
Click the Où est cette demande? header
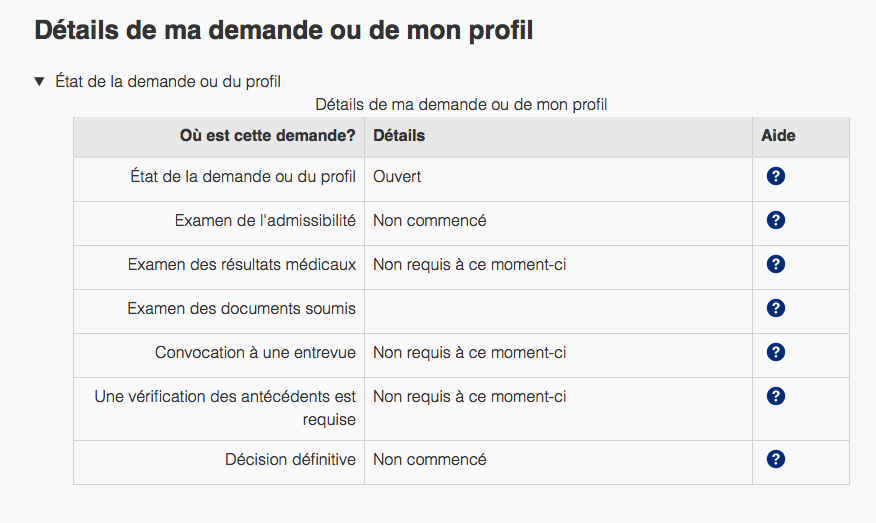(267, 136)
